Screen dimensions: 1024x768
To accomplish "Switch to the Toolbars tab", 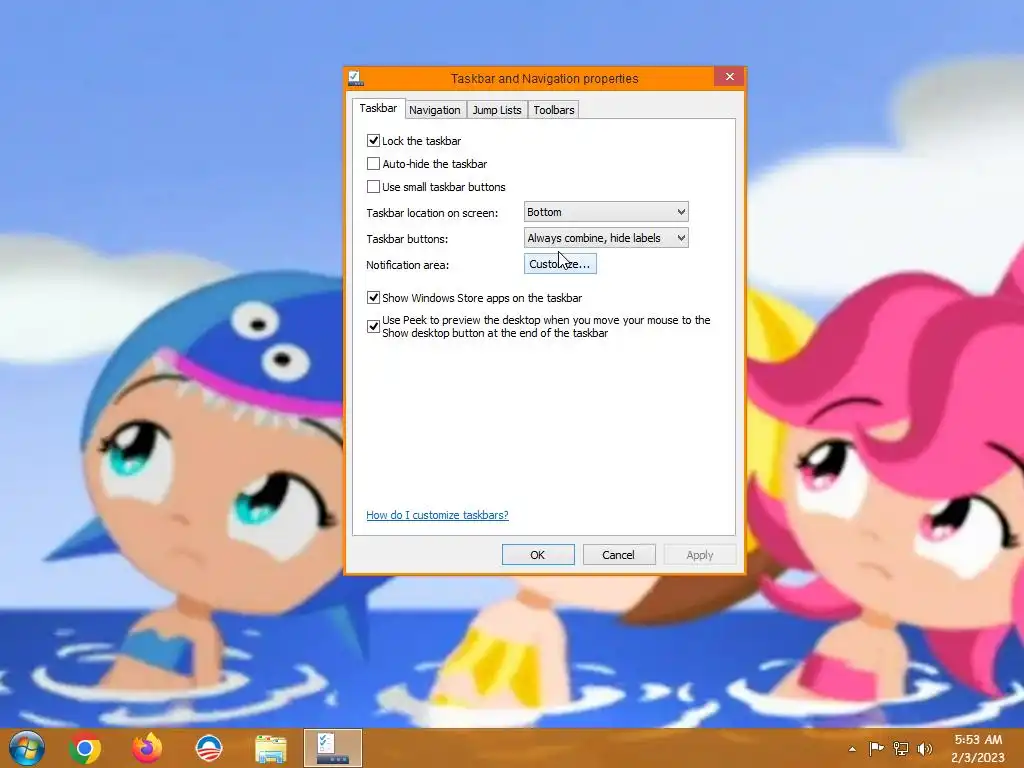I will click(x=554, y=110).
